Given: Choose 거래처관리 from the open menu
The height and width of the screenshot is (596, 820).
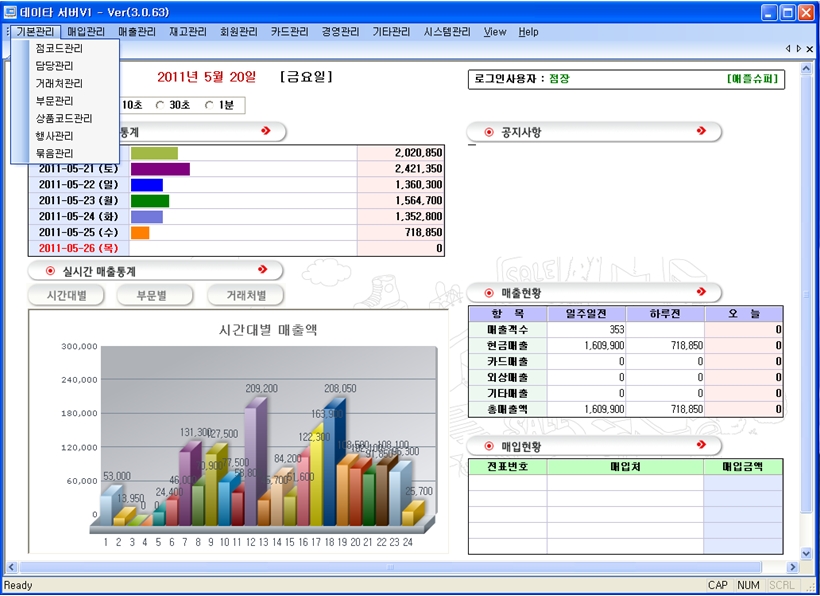Looking at the screenshot, I should [59, 83].
